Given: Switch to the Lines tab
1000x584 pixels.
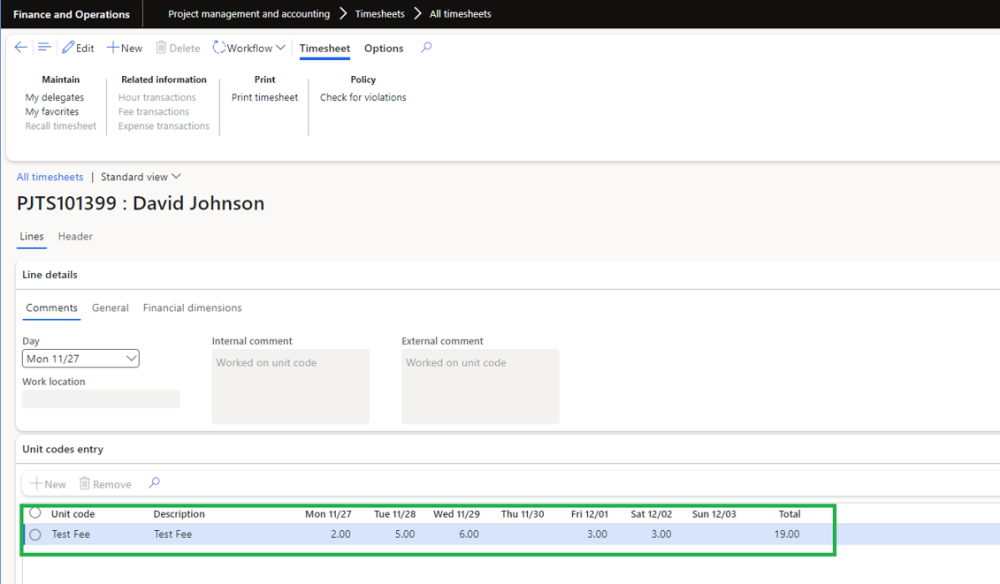Looking at the screenshot, I should click(x=31, y=237).
